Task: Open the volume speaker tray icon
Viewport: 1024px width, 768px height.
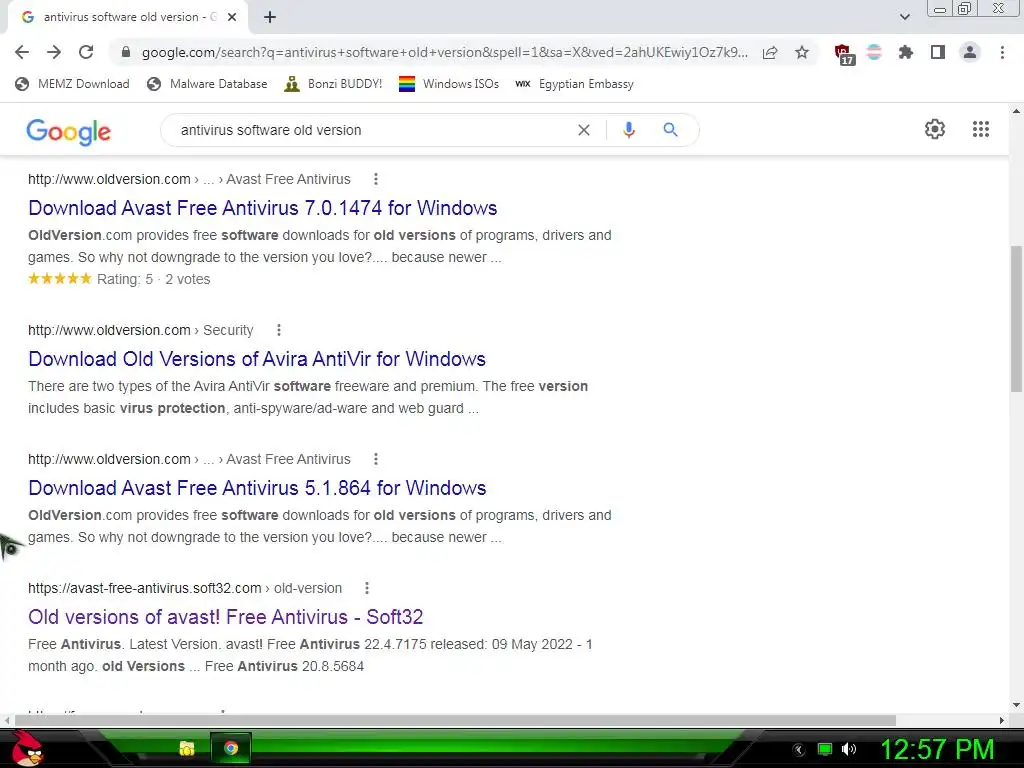Action: click(849, 749)
